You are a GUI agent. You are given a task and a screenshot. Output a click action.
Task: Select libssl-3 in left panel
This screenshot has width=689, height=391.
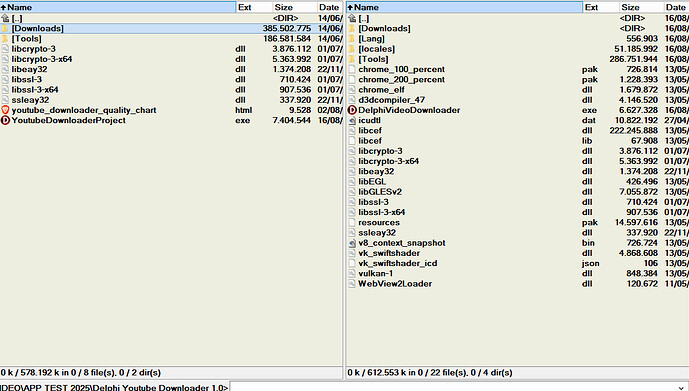(27, 80)
